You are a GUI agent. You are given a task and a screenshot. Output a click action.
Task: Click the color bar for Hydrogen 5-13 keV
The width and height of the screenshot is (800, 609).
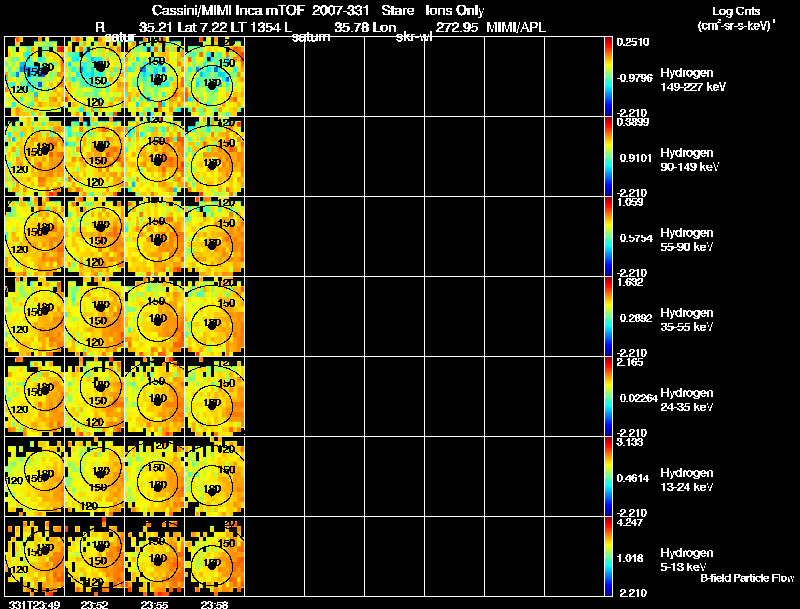click(608, 557)
